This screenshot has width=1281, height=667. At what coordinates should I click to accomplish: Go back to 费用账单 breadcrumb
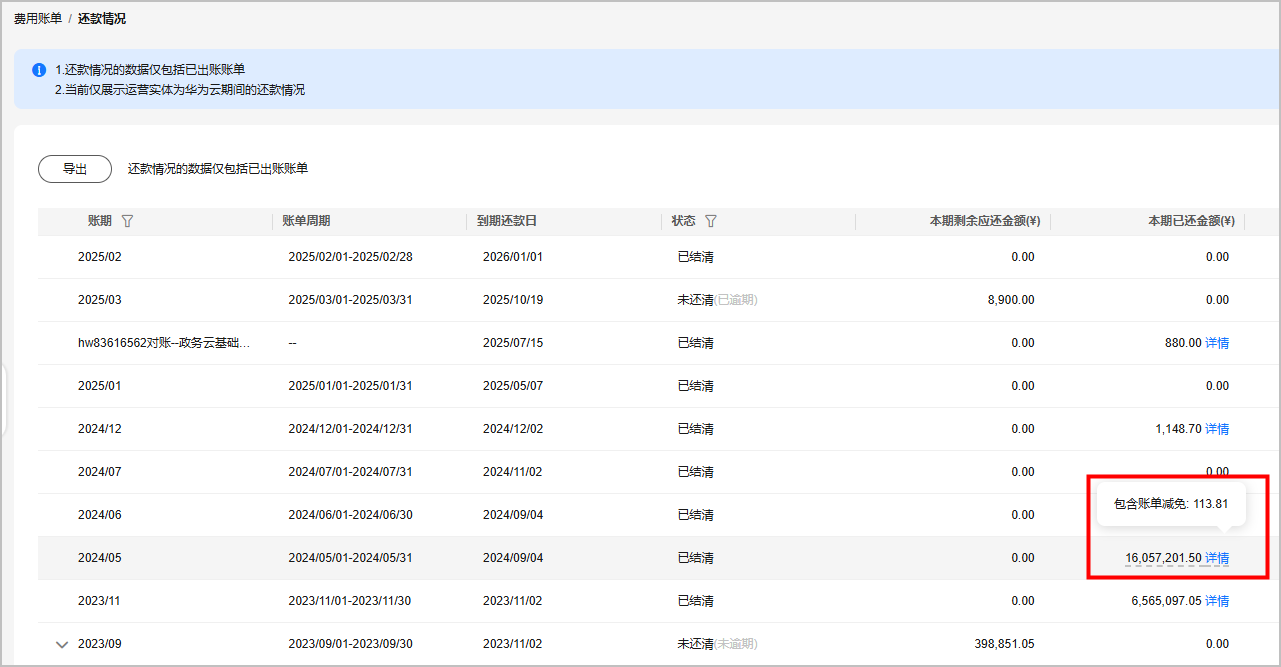coord(37,19)
